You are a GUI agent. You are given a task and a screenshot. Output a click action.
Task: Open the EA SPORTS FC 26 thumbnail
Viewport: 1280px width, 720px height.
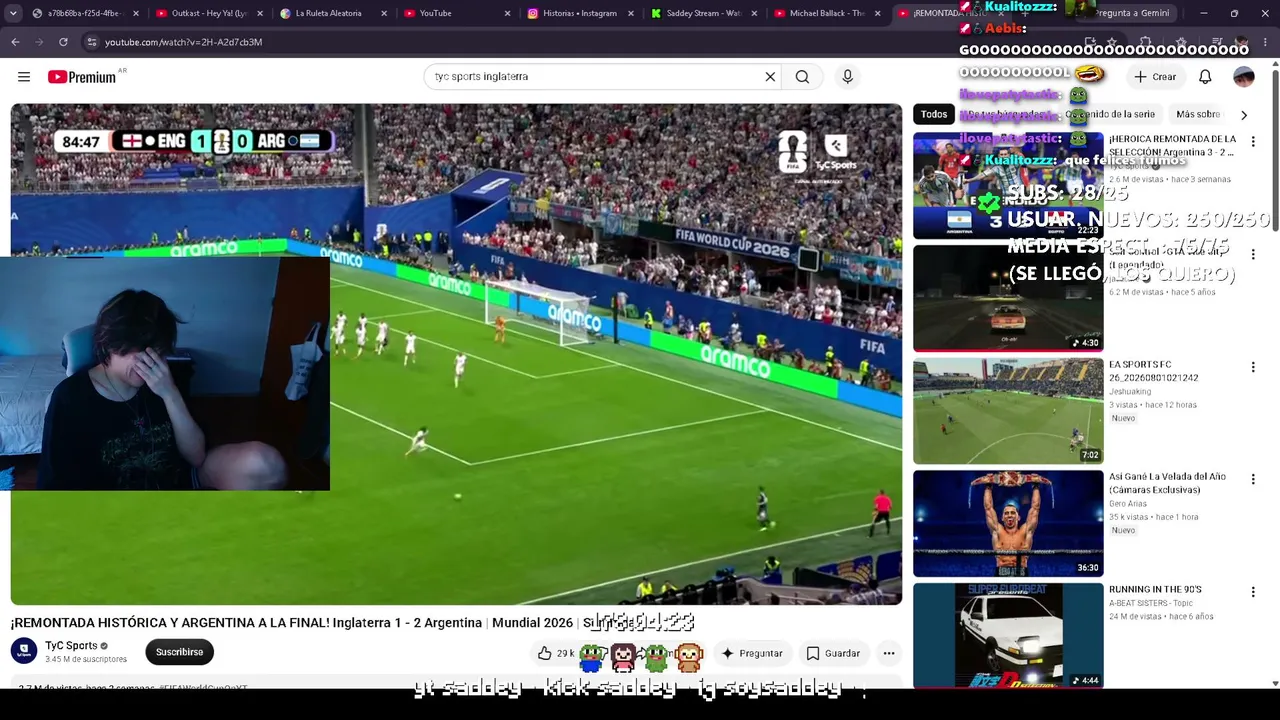[x=1008, y=411]
